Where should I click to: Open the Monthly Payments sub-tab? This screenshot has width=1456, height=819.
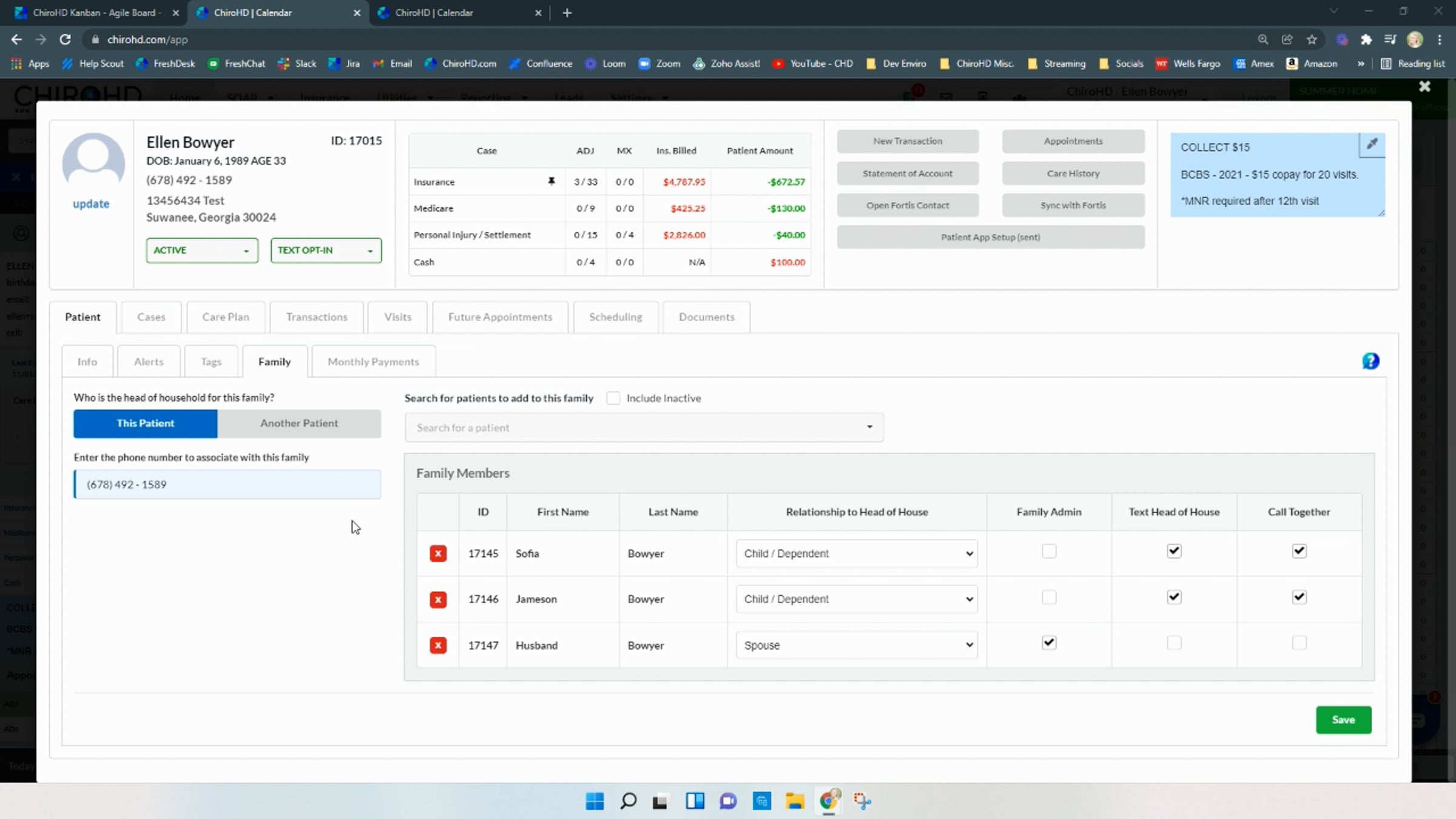(x=373, y=362)
